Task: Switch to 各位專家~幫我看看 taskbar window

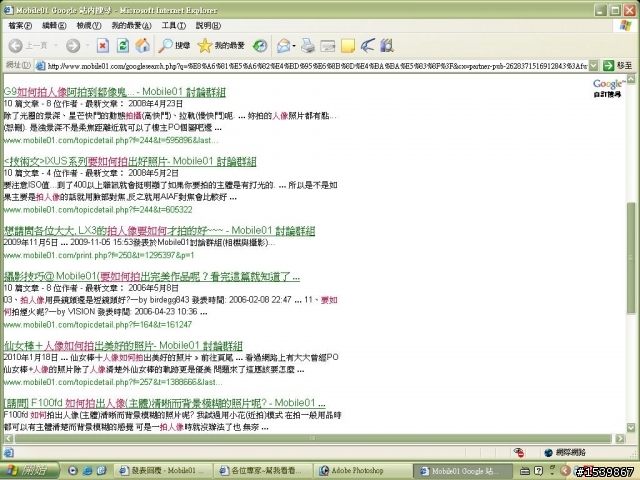Action: 264,471
